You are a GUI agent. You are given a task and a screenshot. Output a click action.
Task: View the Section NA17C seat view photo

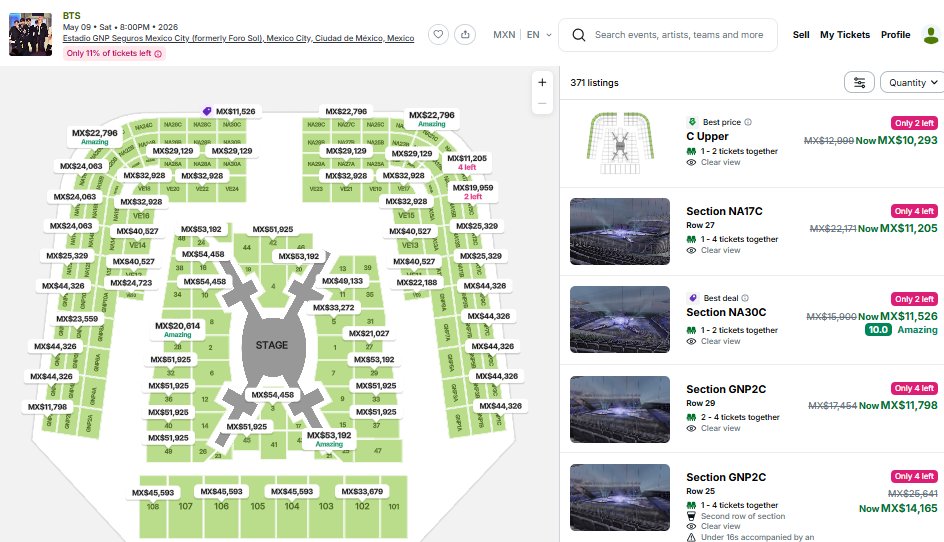(620, 231)
